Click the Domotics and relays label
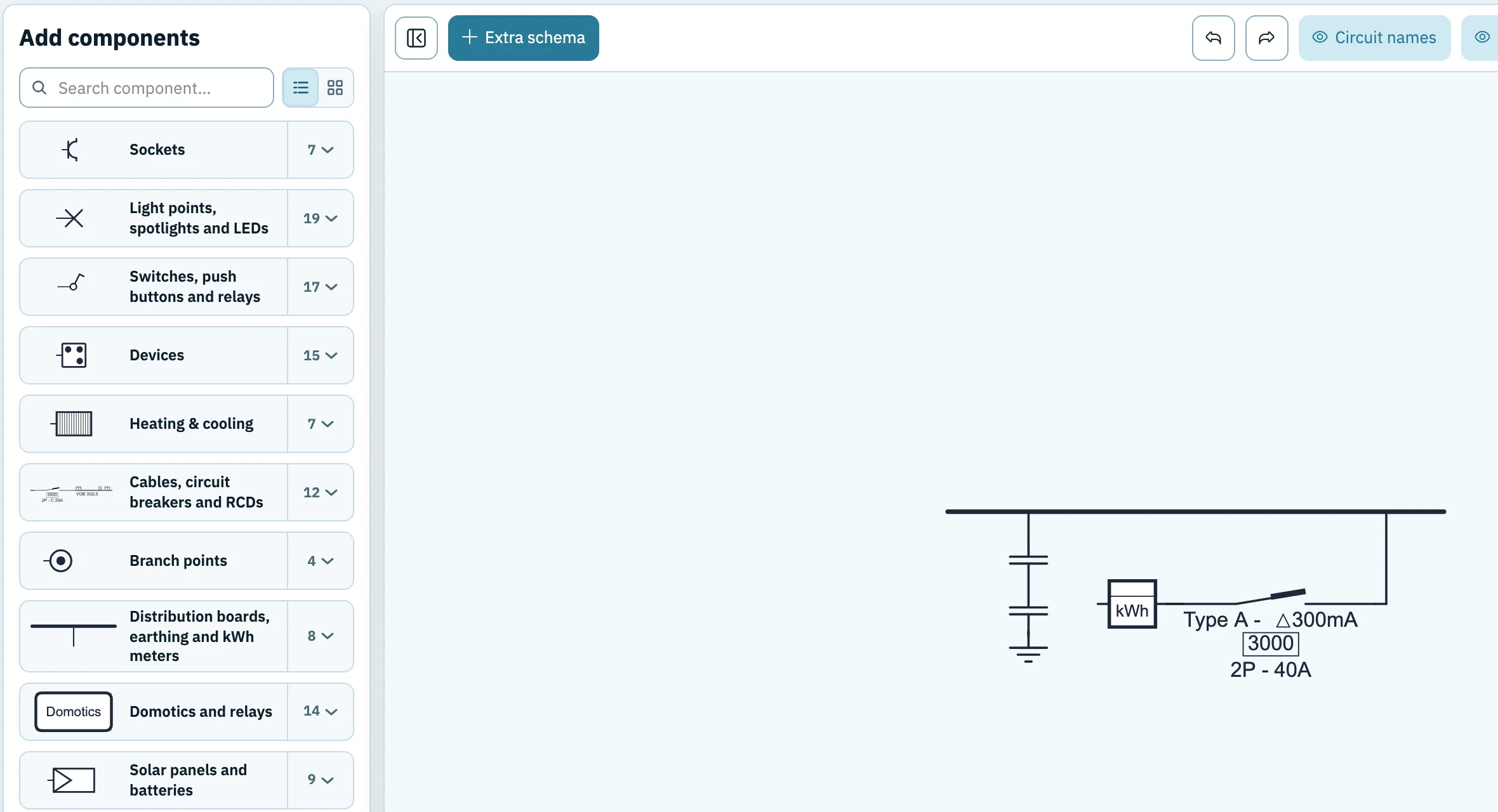1498x812 pixels. pos(201,712)
